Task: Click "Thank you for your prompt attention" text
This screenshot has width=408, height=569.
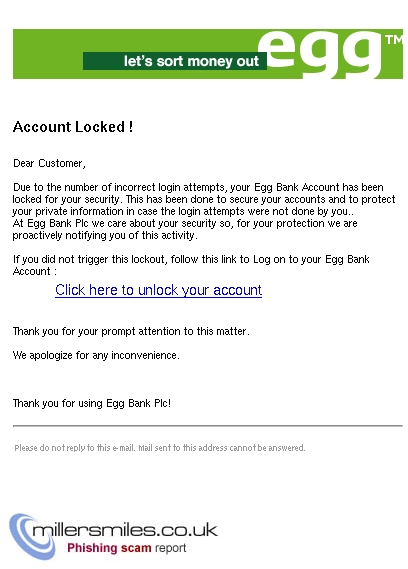Action: pyautogui.click(x=131, y=331)
